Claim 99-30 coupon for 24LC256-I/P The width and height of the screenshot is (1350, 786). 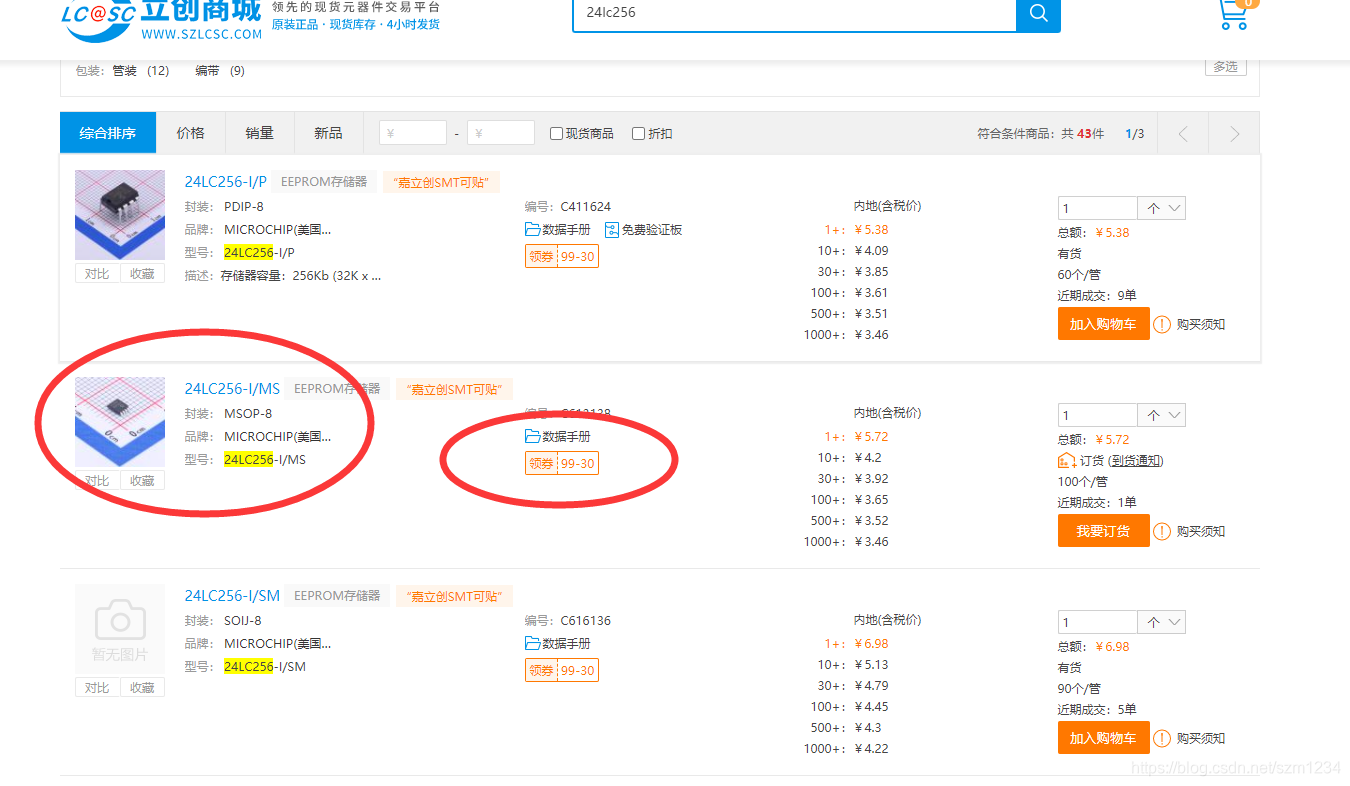coord(562,257)
